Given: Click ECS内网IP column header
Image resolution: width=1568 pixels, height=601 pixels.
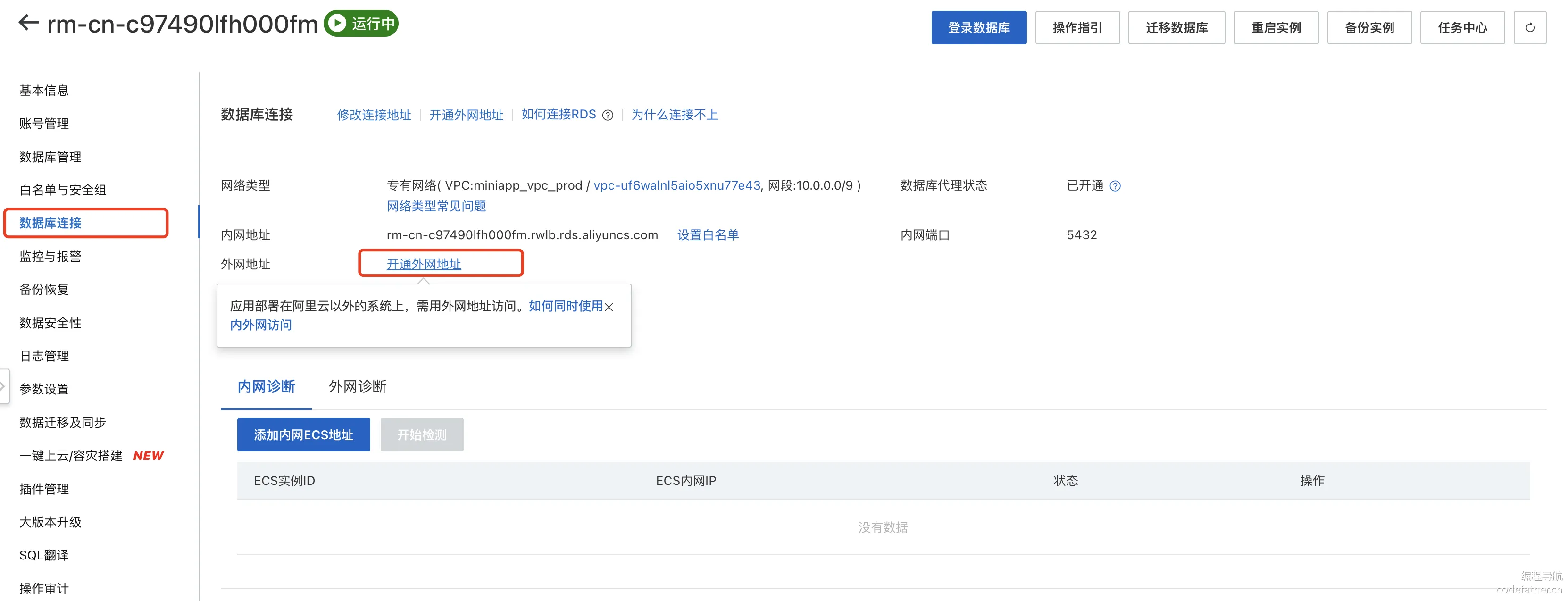Looking at the screenshot, I should point(686,480).
